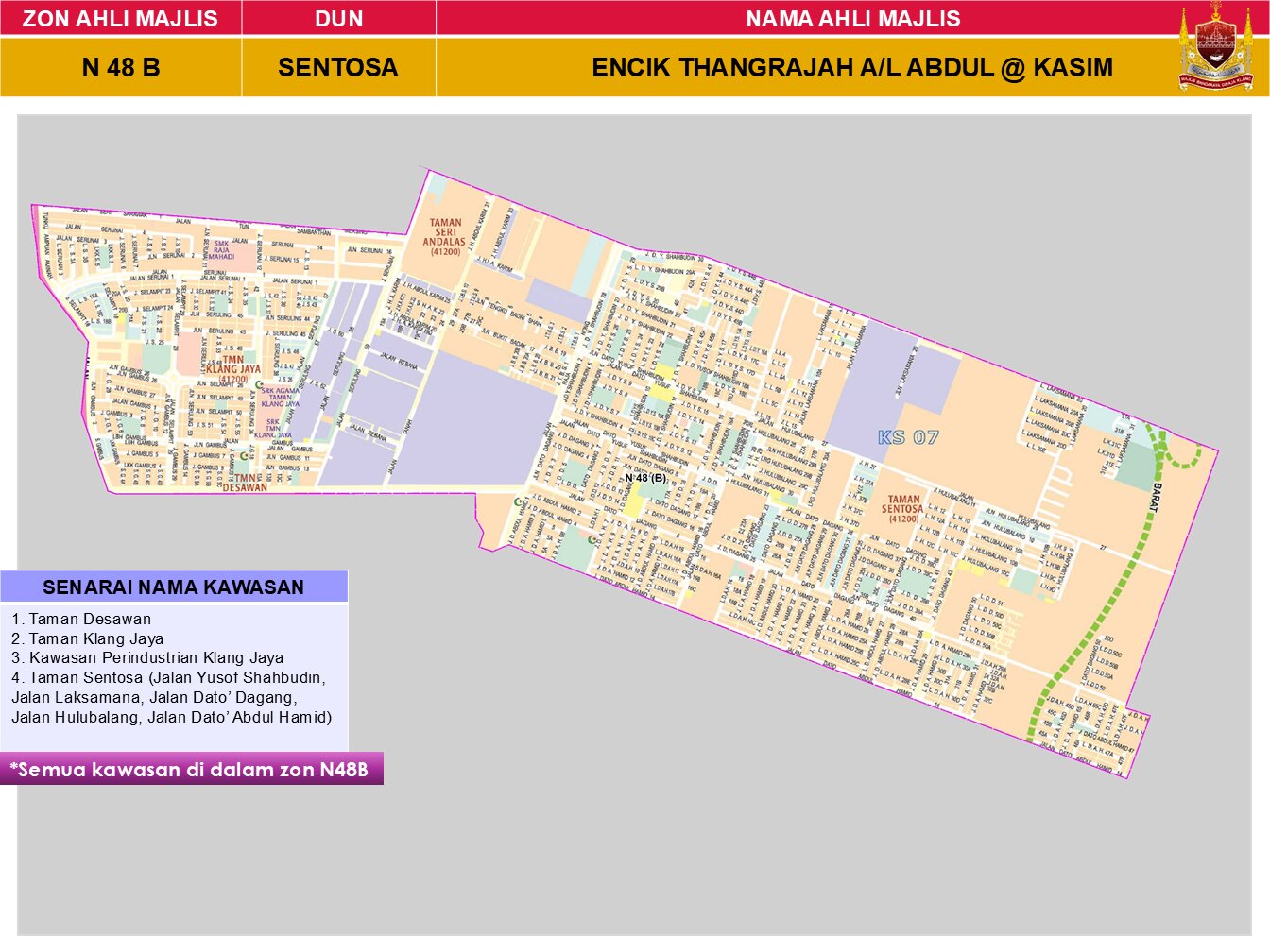Select Kawasan Perindustrian Klang Jaya entry
This screenshot has height=952, width=1270.
(x=147, y=658)
